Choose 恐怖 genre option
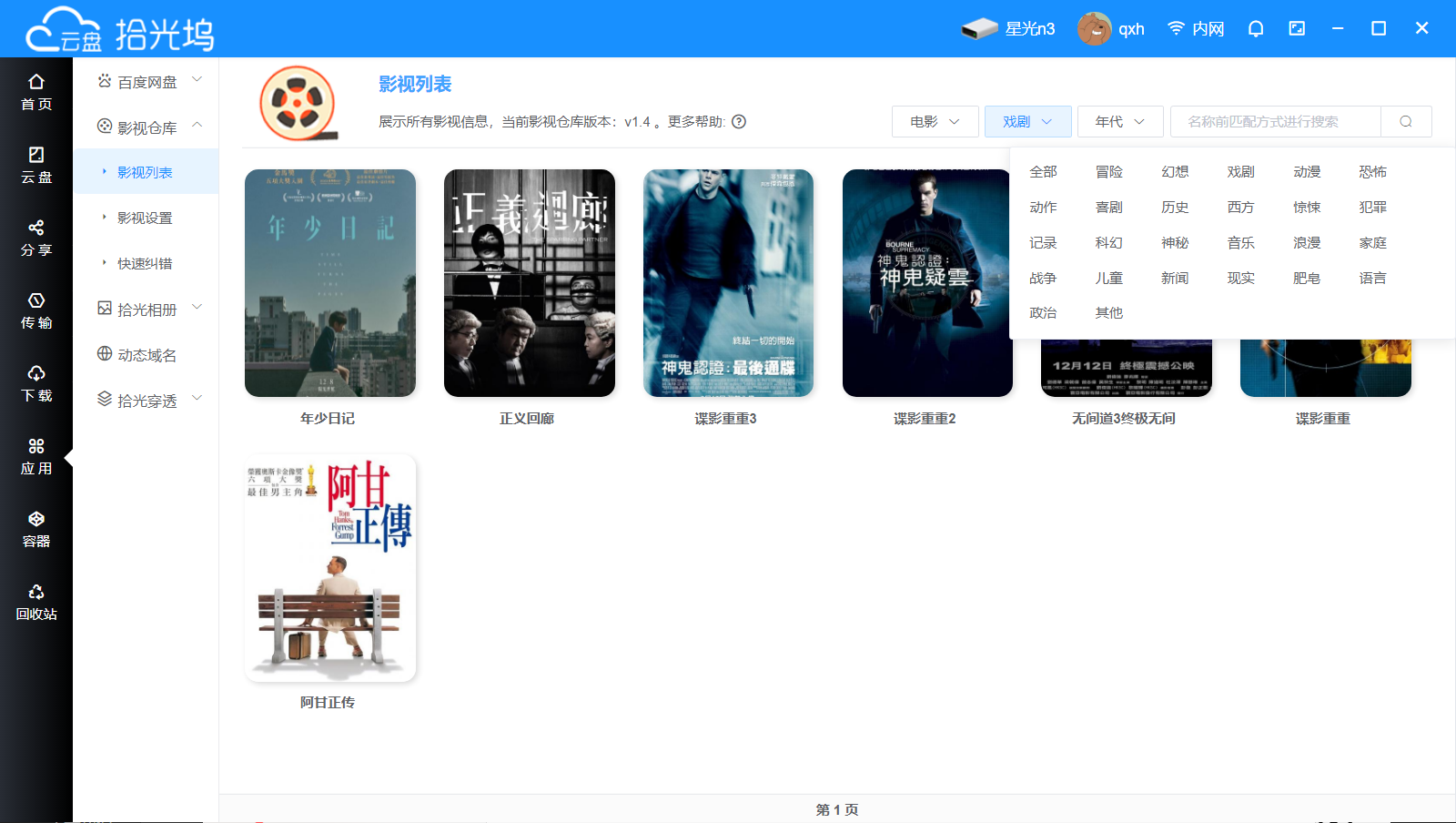Image resolution: width=1456 pixels, height=823 pixels. (1372, 171)
